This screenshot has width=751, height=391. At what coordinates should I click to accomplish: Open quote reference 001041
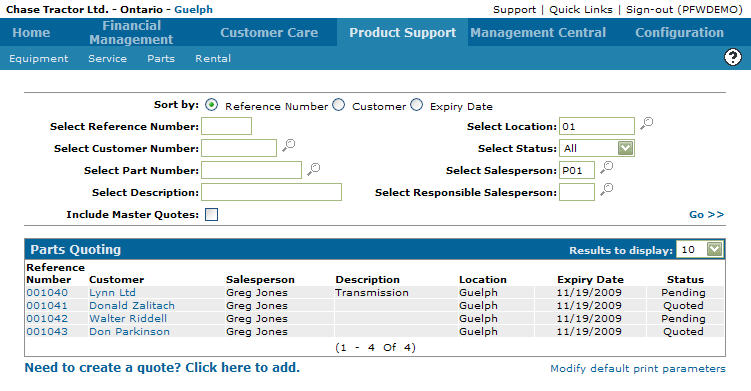tap(47, 305)
